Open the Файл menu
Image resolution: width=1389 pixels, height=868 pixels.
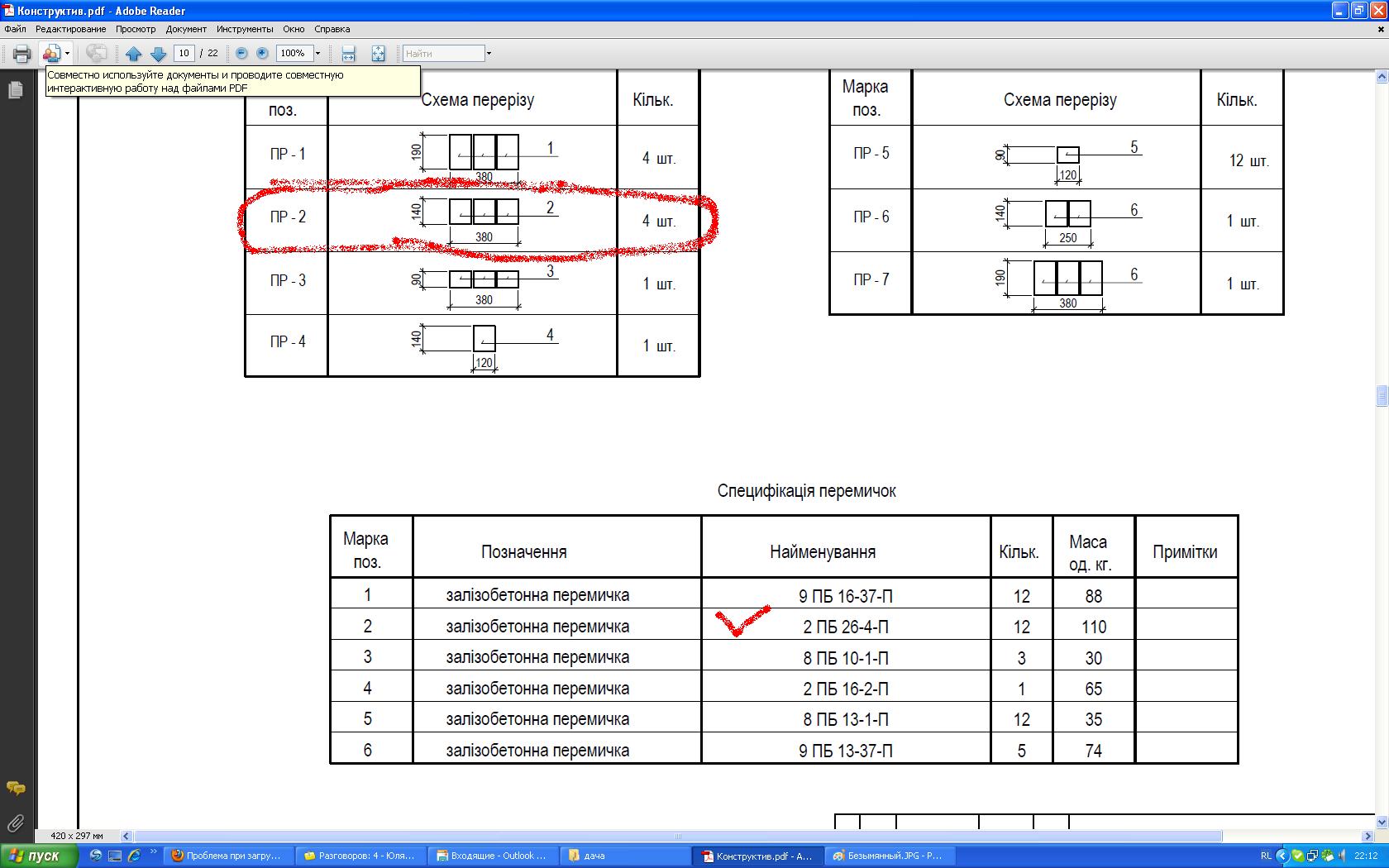point(15,29)
